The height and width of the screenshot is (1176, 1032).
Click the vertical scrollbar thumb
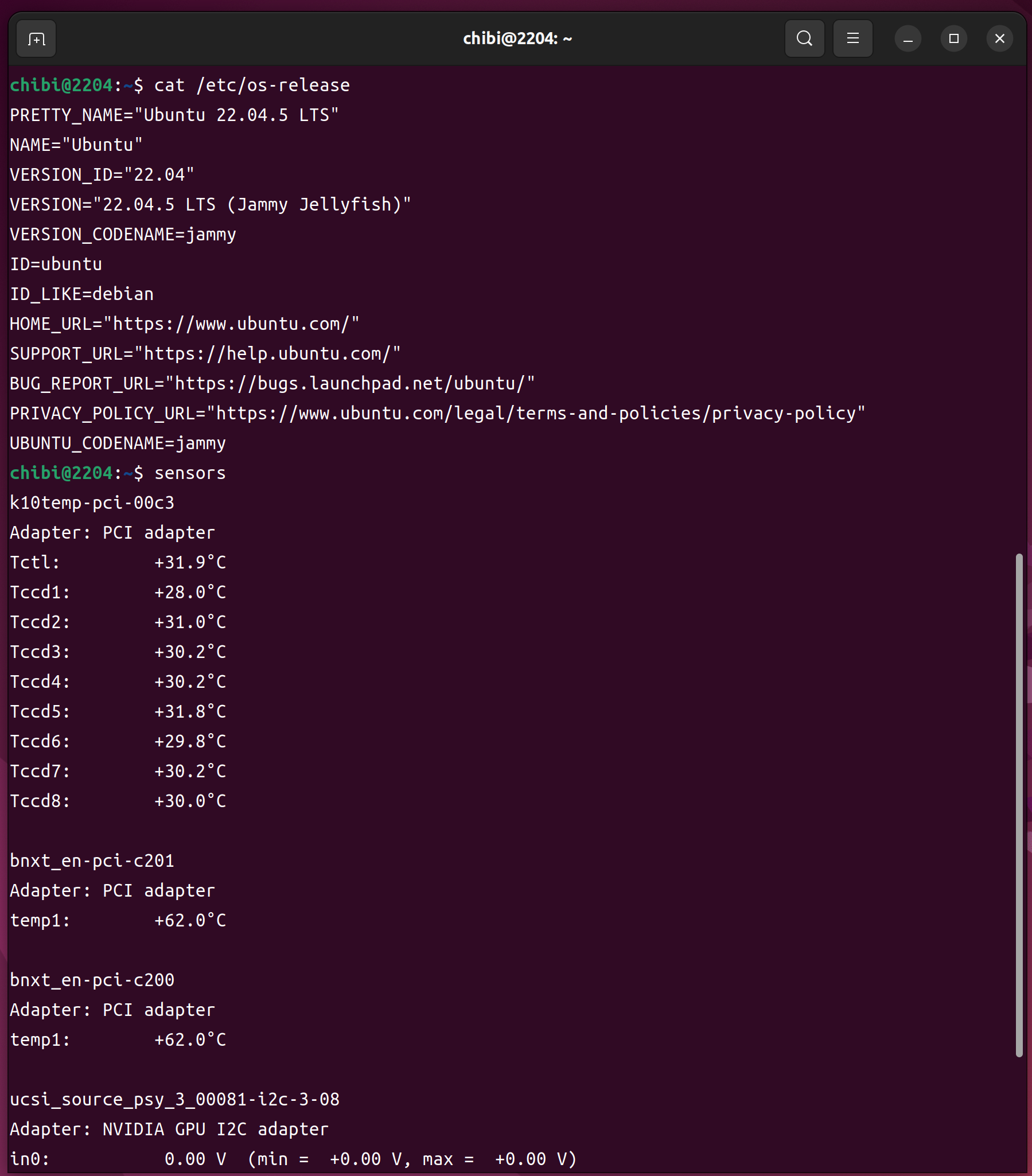(x=1019, y=804)
